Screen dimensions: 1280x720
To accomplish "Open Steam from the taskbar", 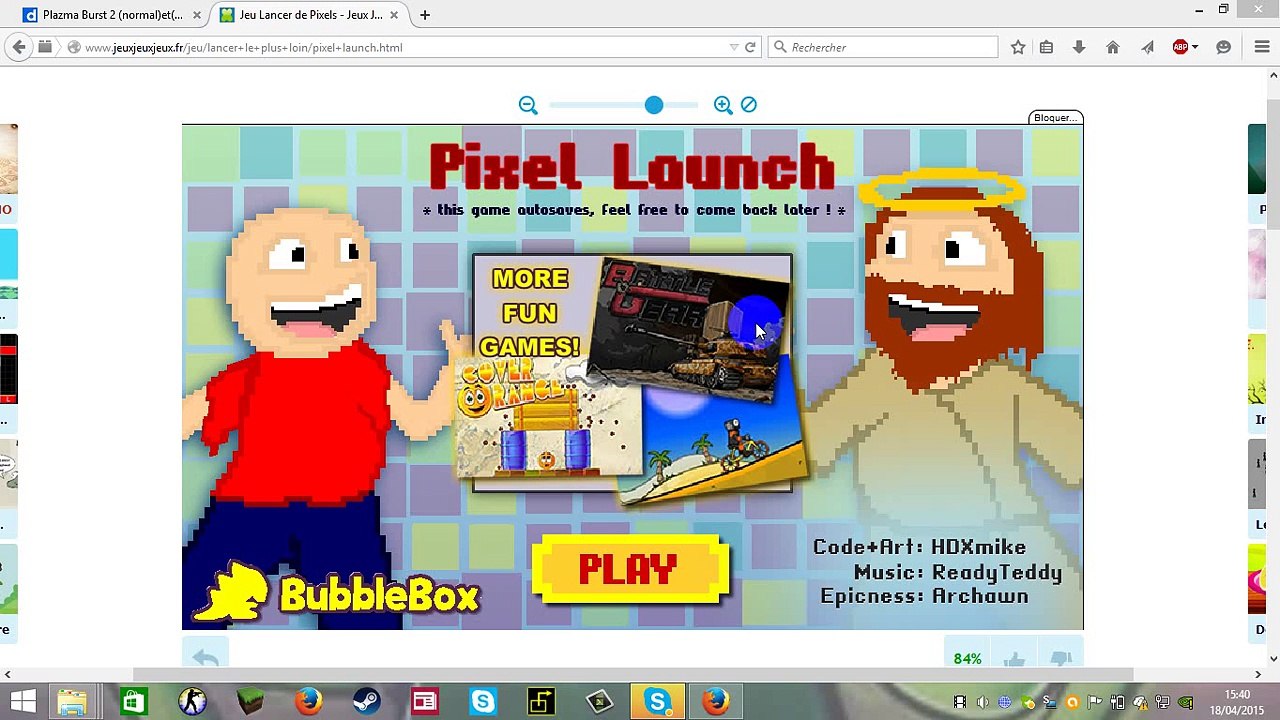I will [x=366, y=701].
